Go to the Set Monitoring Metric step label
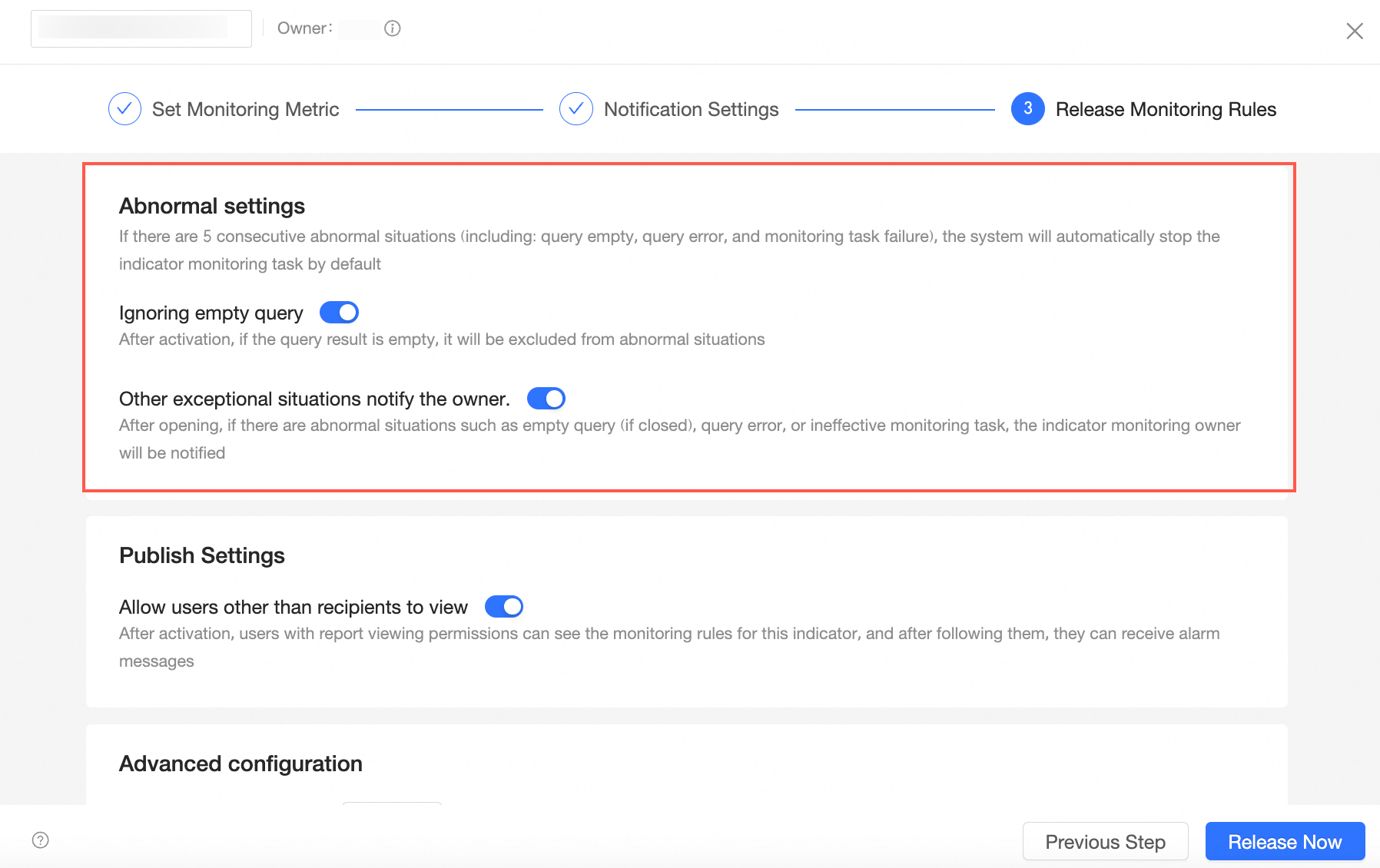The width and height of the screenshot is (1380, 868). click(245, 110)
